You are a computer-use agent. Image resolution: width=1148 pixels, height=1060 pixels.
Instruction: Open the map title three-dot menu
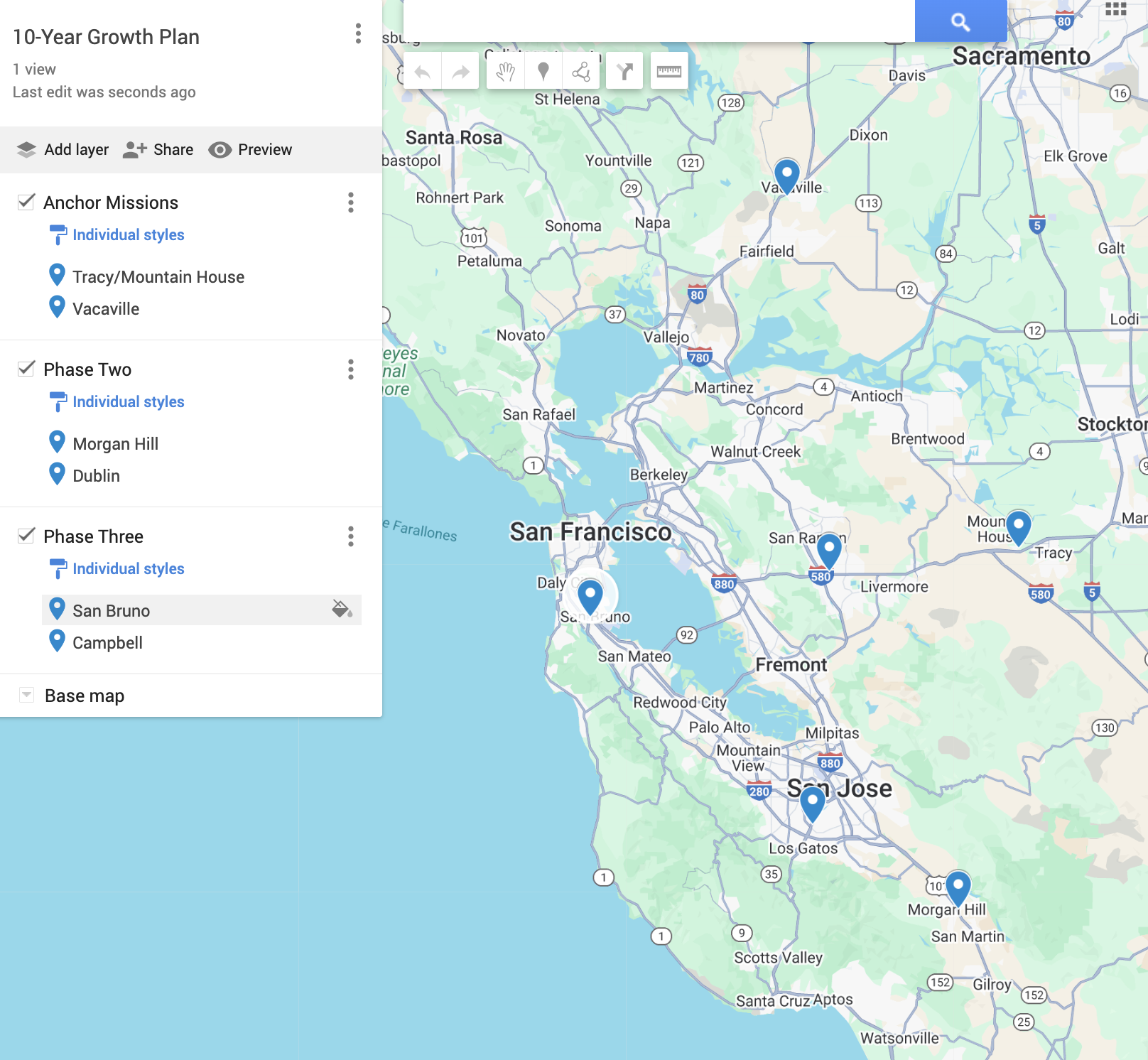[358, 33]
